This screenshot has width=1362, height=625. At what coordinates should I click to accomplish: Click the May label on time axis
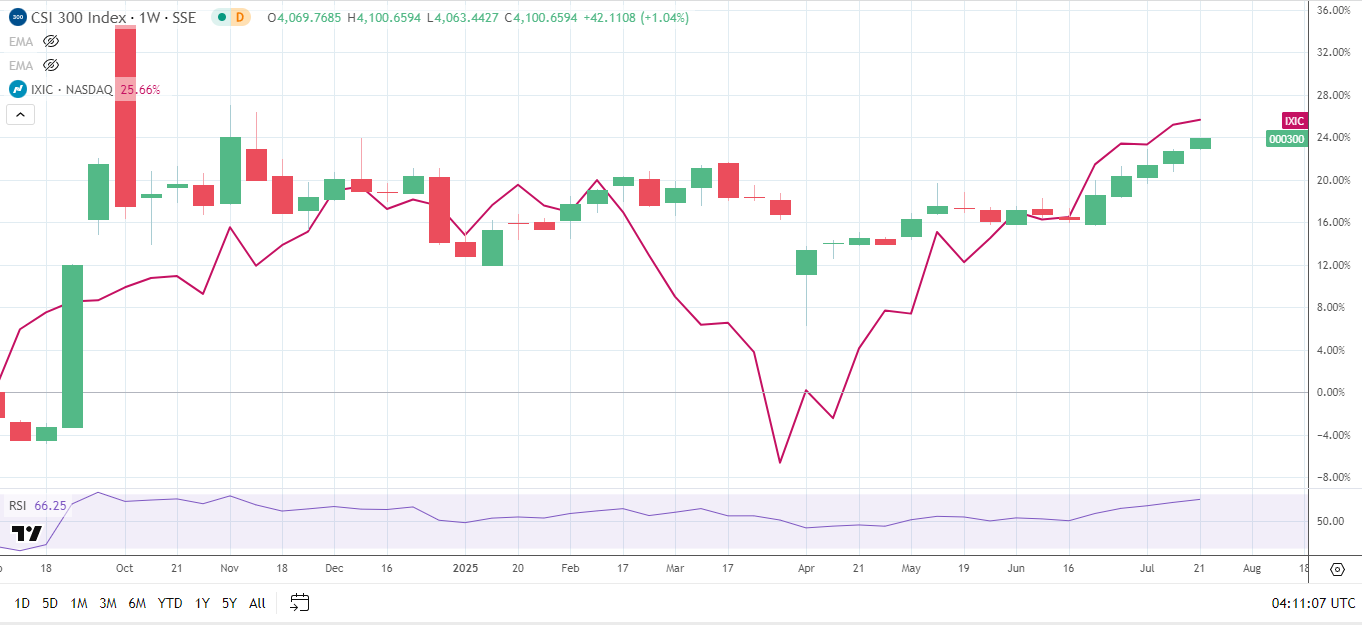[911, 568]
